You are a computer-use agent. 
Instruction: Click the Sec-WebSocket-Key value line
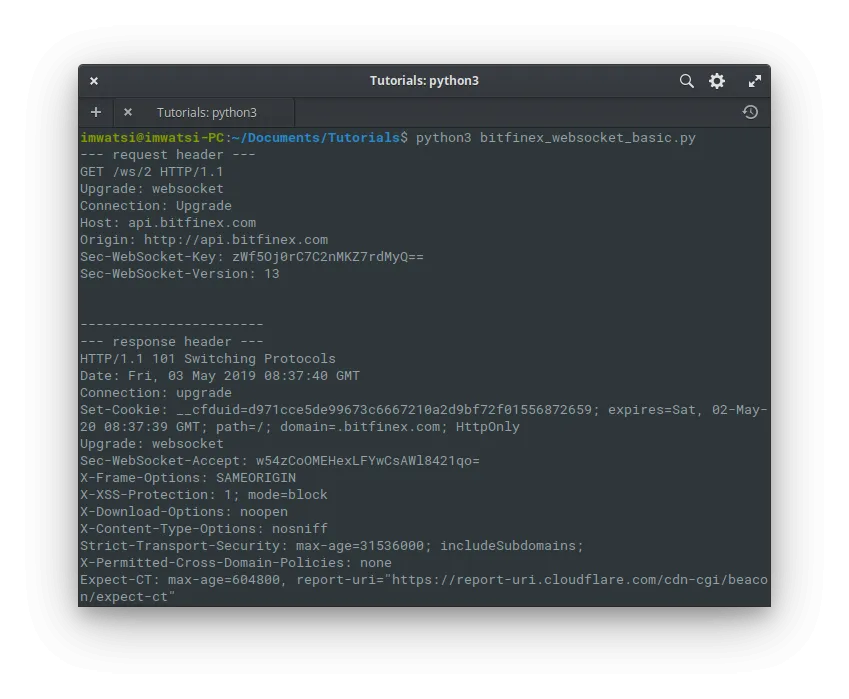(x=252, y=257)
